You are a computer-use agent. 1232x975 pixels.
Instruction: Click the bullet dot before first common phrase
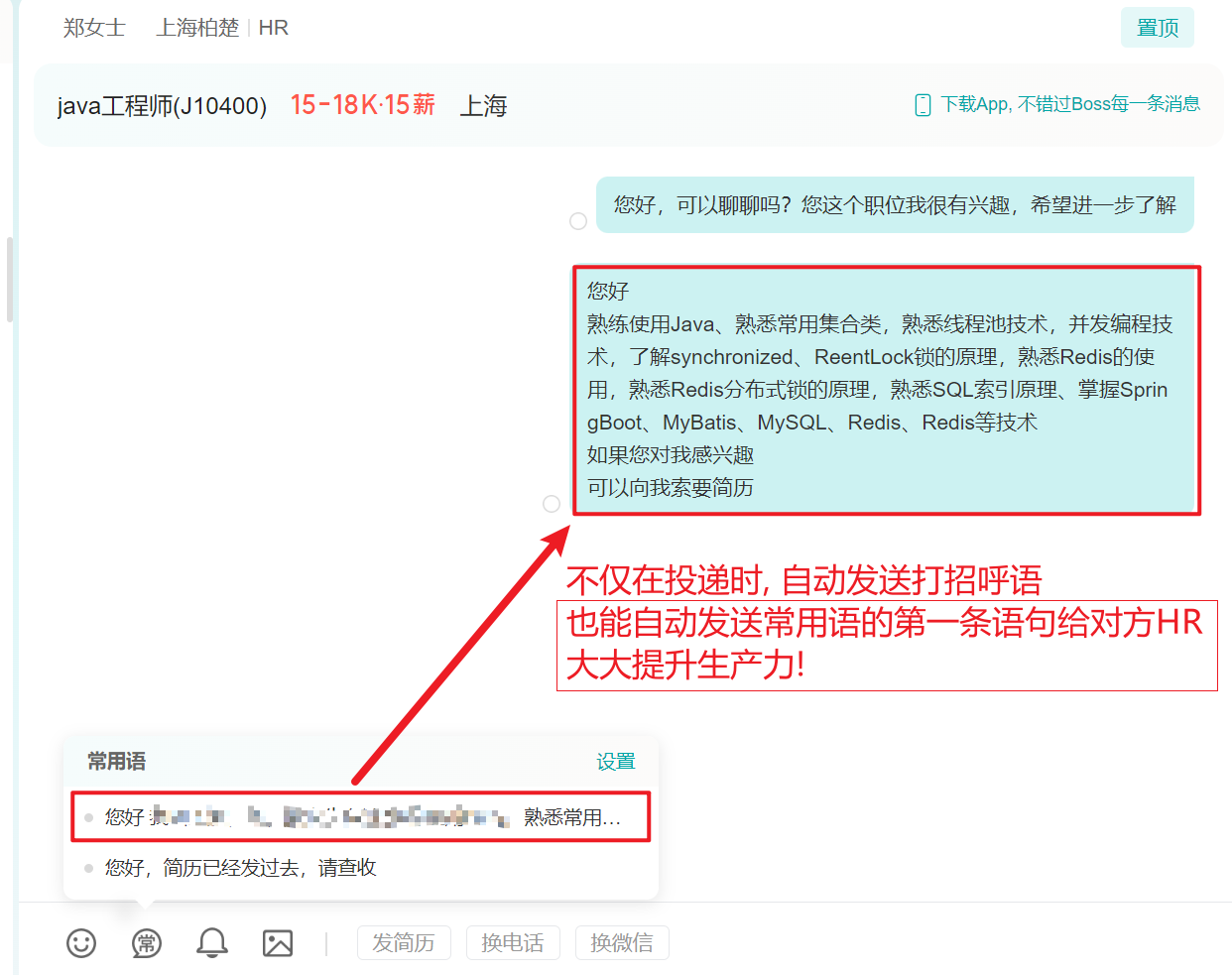coord(88,816)
